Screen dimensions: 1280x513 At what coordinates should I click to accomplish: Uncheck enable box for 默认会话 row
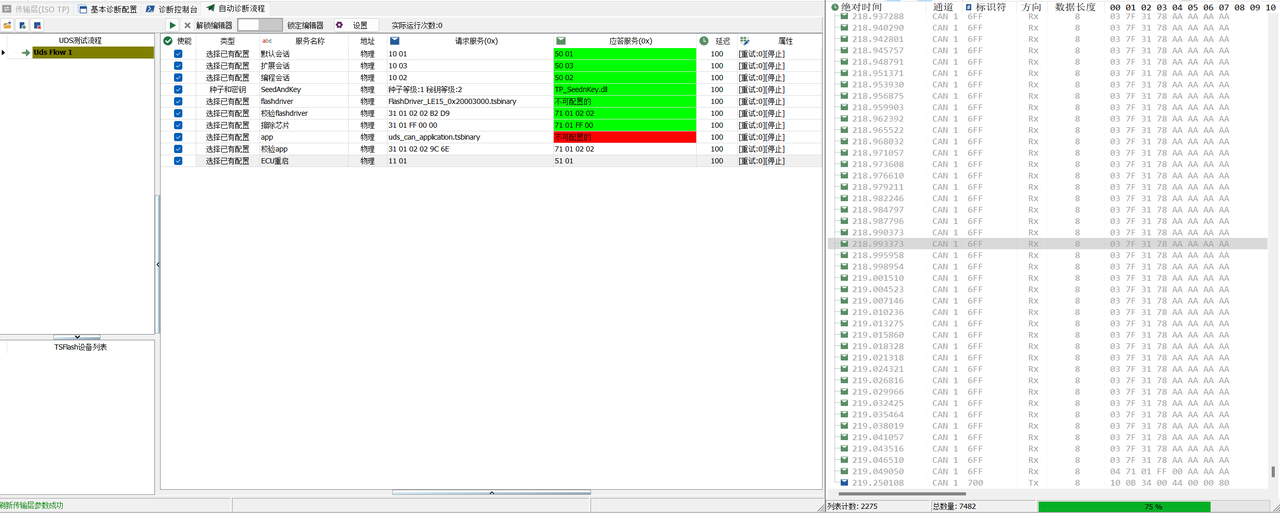coord(178,53)
